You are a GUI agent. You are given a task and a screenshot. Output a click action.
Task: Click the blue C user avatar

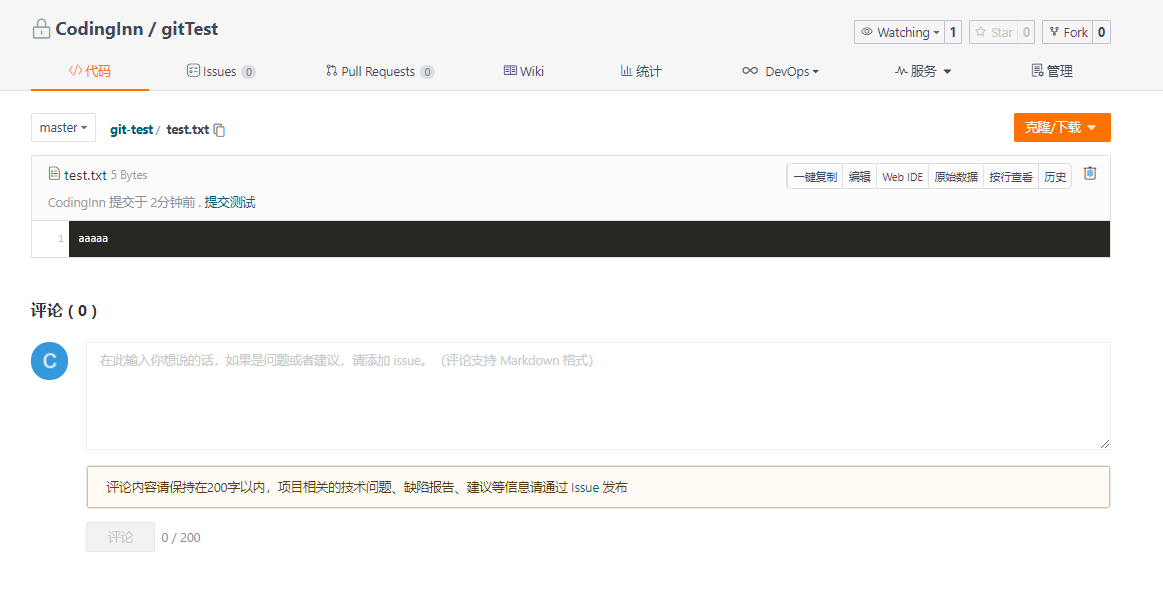[49, 362]
